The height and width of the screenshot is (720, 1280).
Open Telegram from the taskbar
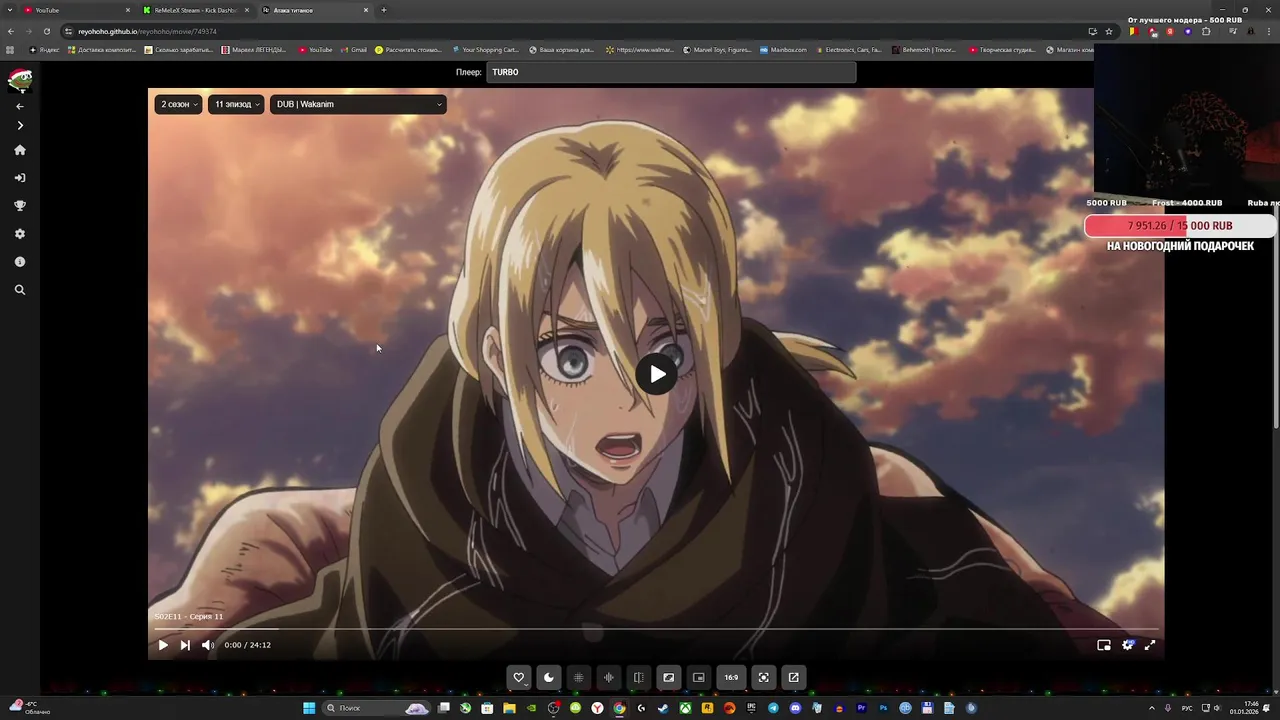pos(773,708)
